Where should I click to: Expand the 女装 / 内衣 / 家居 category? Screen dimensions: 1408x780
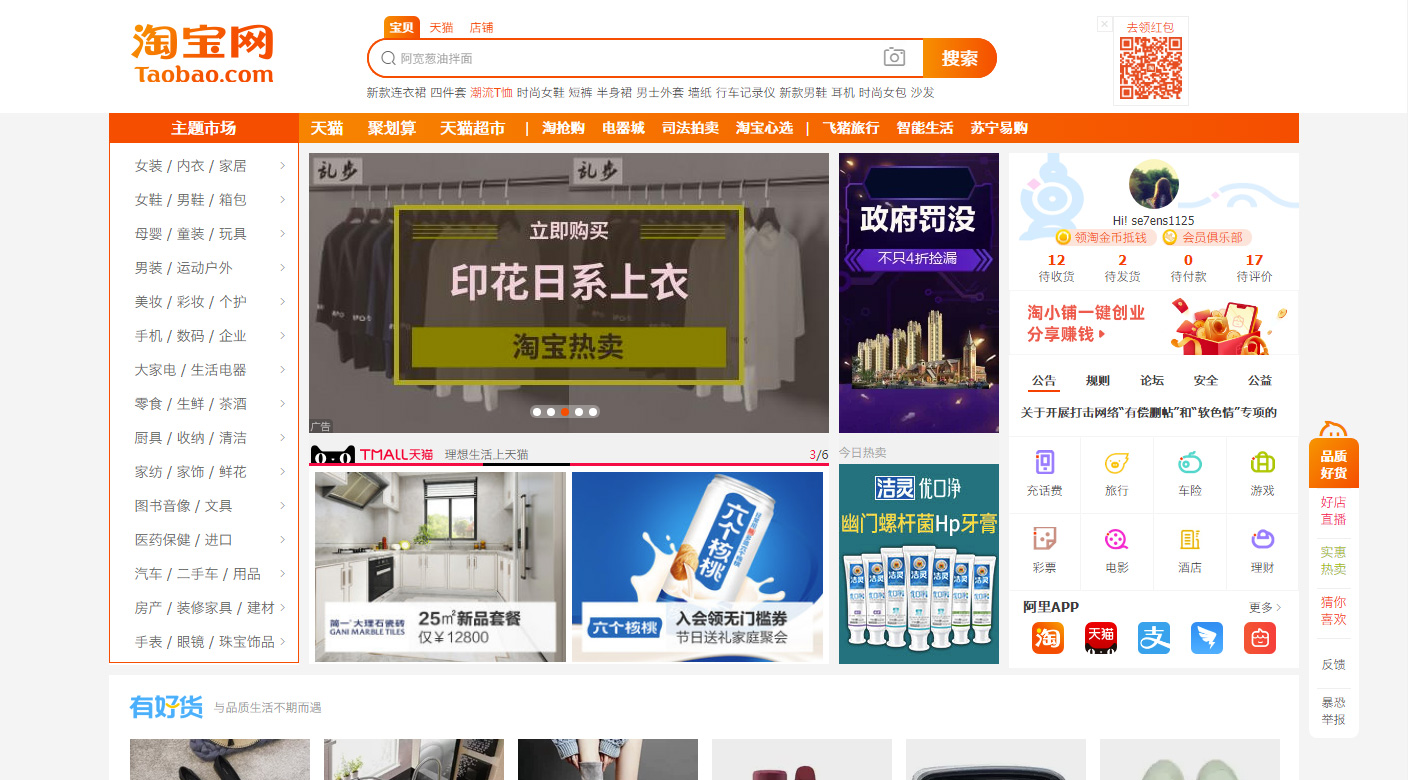[204, 166]
